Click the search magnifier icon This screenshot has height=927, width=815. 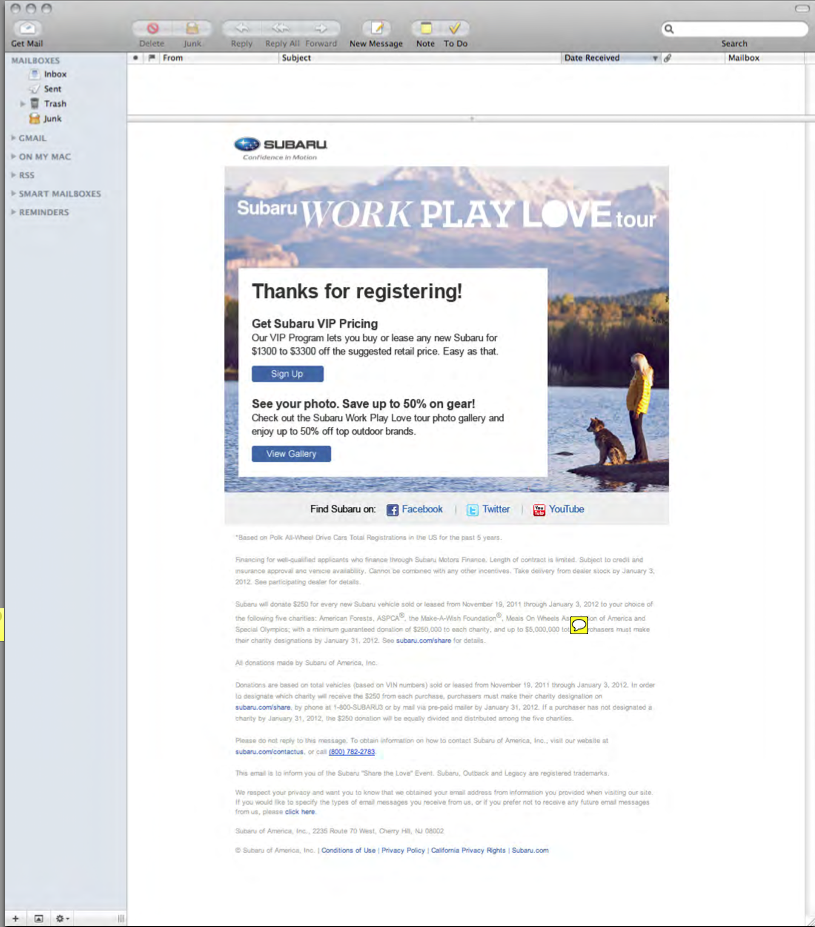[669, 29]
